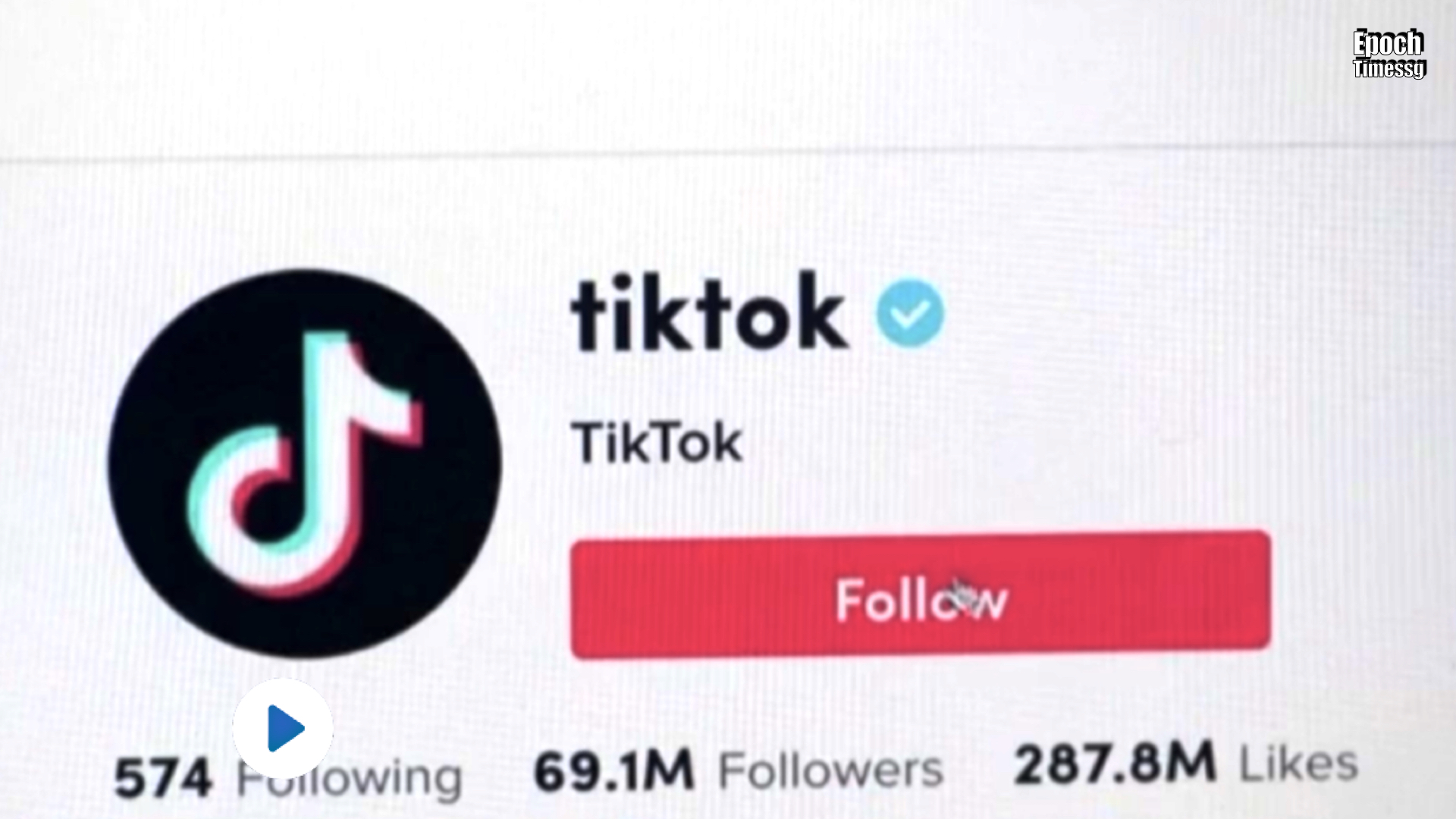Click the blue verified checkmark badge
This screenshot has height=819, width=1456.
(910, 313)
